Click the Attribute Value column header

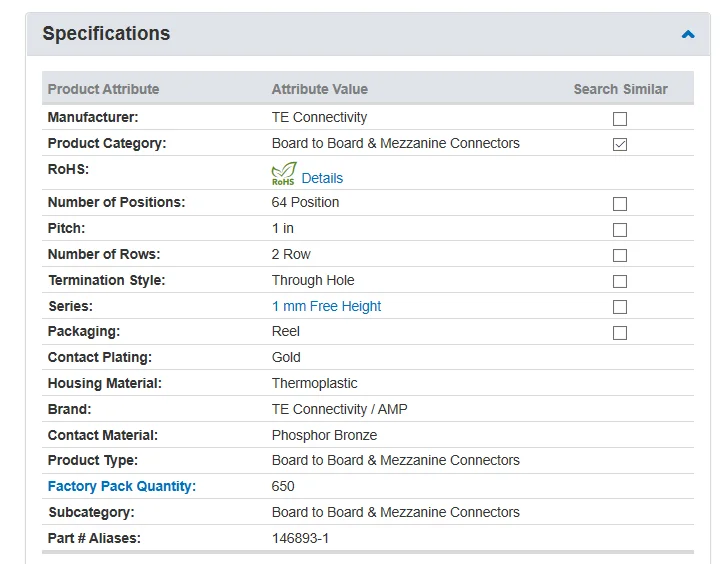tap(320, 89)
